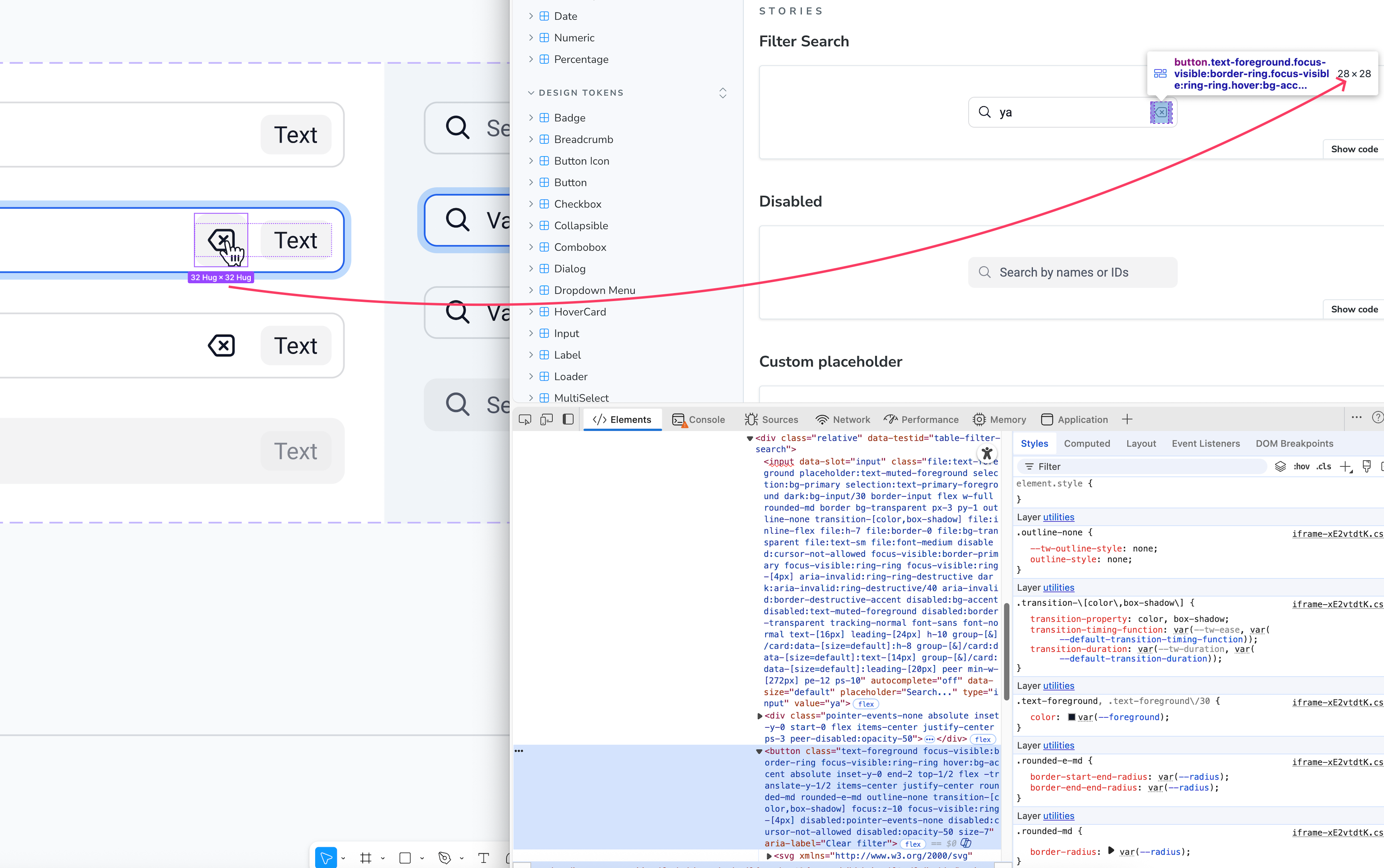Select the Frame tool in Figma toolbar
The height and width of the screenshot is (868, 1384).
pyautogui.click(x=366, y=858)
